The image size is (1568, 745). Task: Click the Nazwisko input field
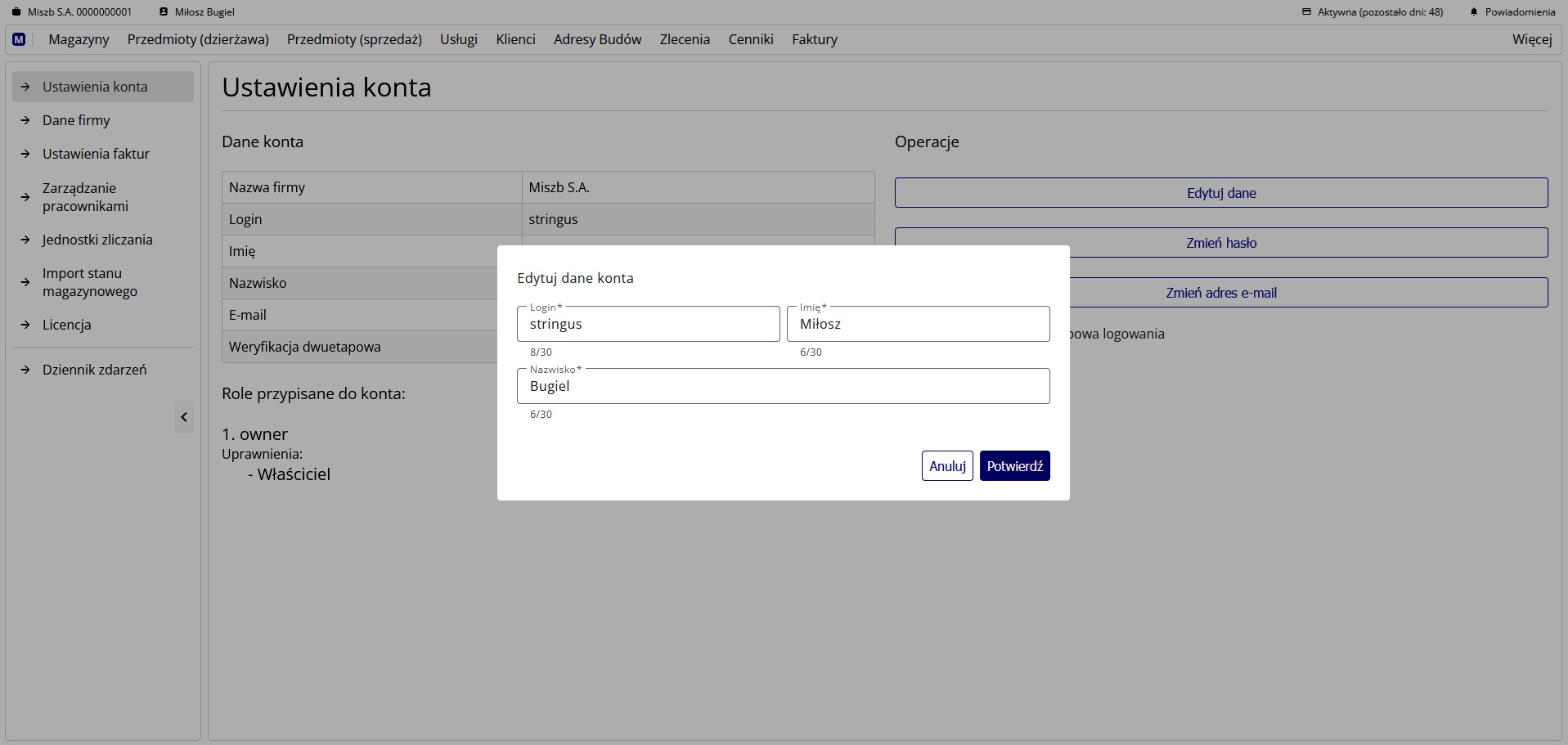(783, 387)
